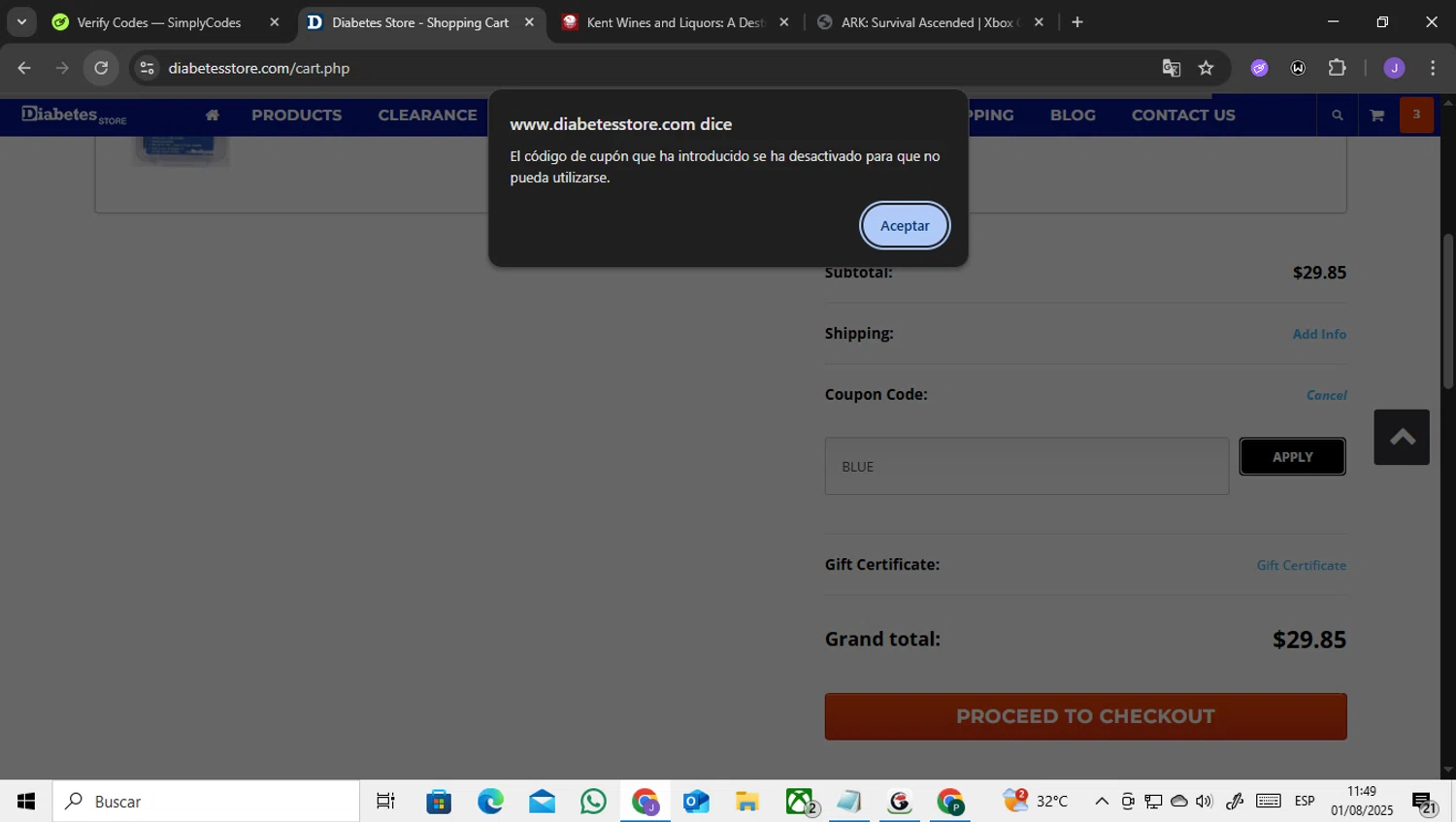Click the scroll-to-top arrow button
This screenshot has width=1456, height=822.
click(x=1402, y=438)
